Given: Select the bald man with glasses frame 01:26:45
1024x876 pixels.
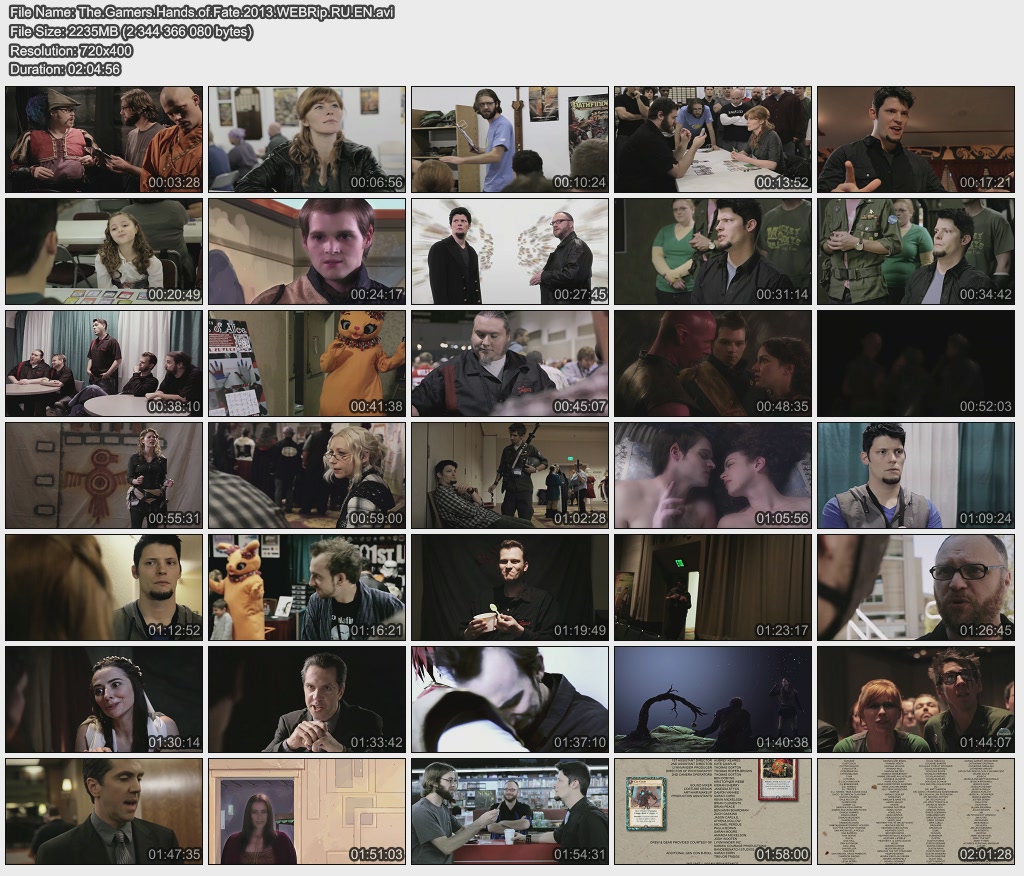Looking at the screenshot, I should pos(916,587).
